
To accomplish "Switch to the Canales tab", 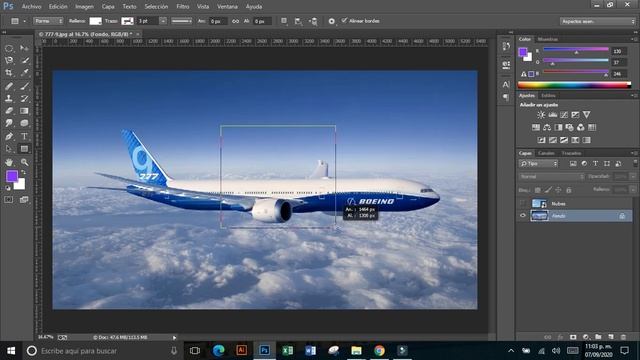I will 546,153.
